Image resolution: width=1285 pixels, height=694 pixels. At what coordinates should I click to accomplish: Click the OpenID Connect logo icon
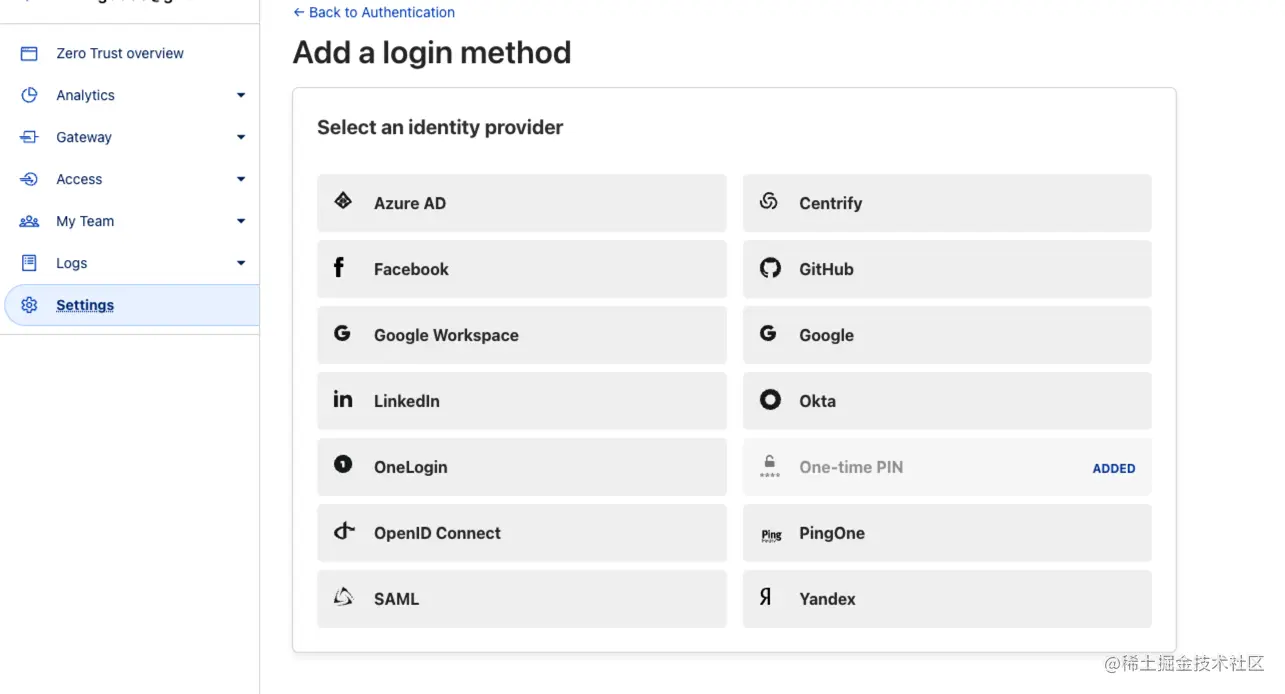click(344, 531)
